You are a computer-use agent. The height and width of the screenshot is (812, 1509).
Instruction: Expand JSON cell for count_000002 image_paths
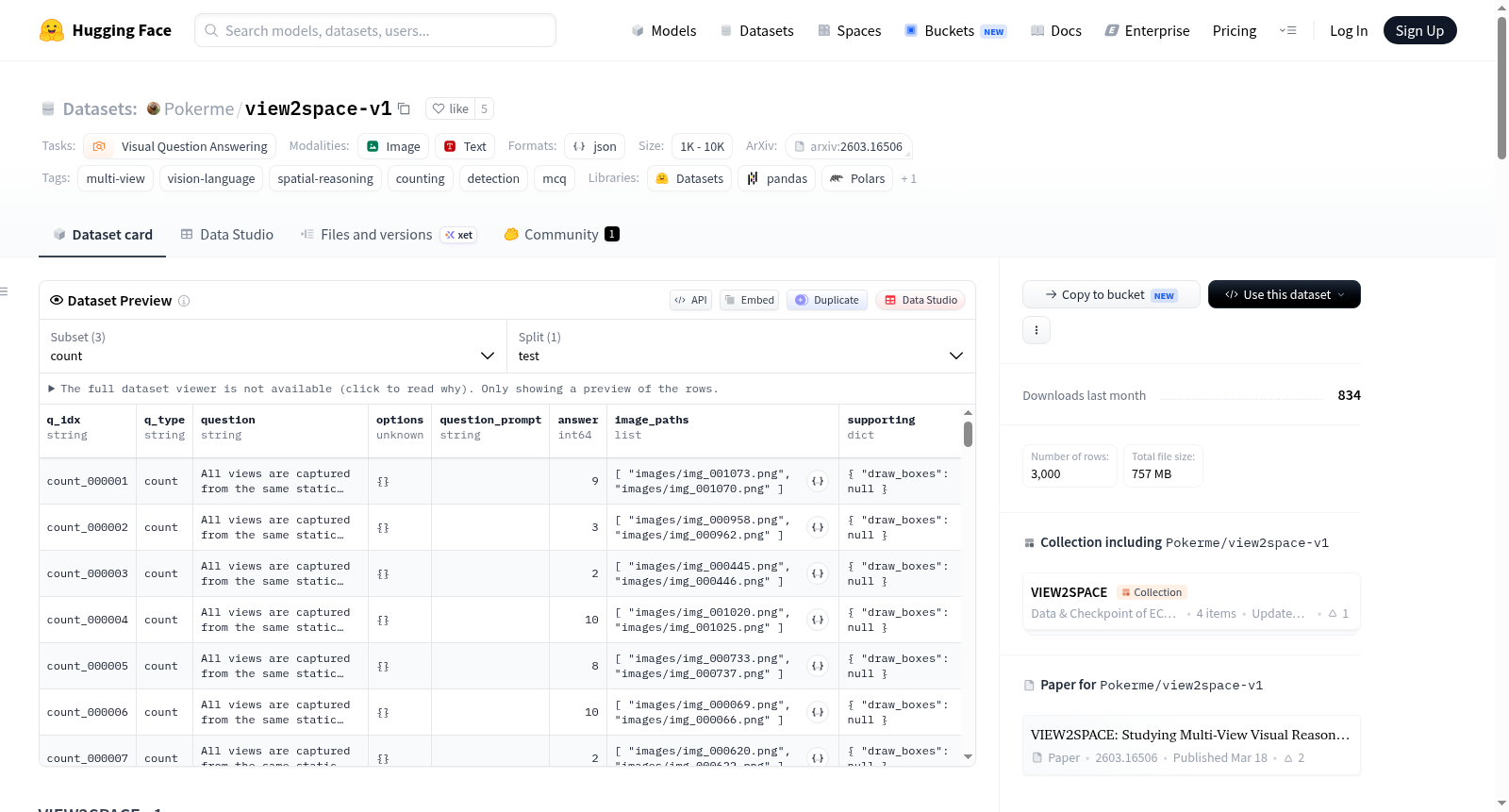click(818, 527)
